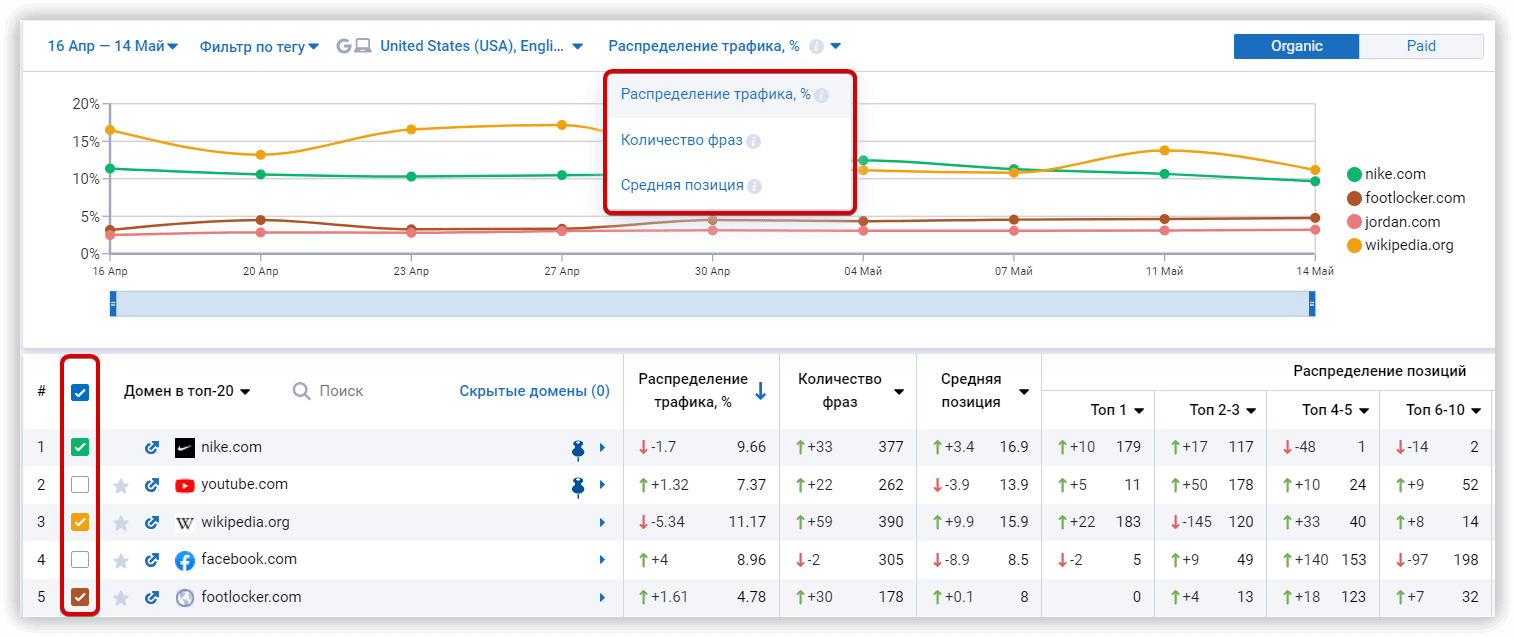Click the info icon next to Количество фраз

click(753, 140)
